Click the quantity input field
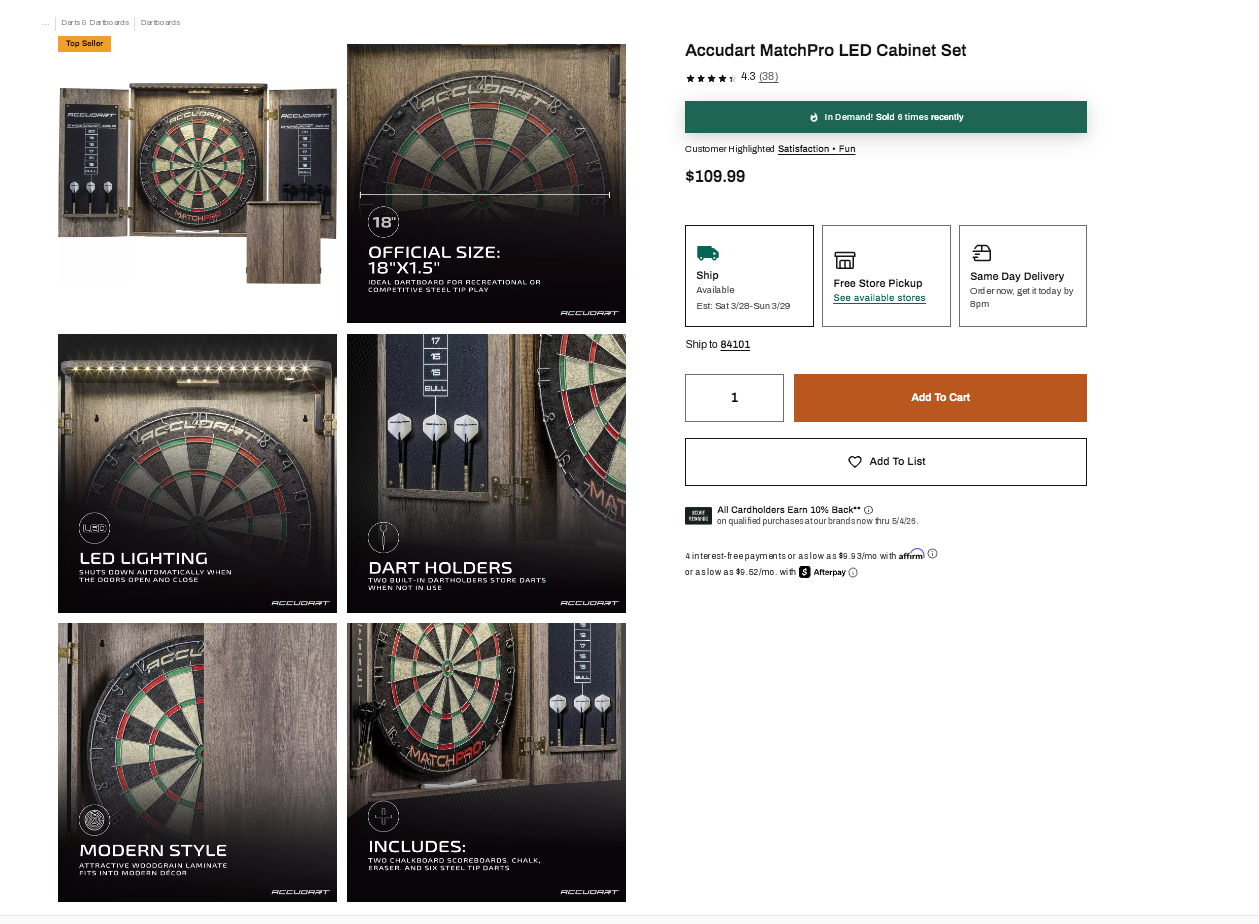The height and width of the screenshot is (924, 1259). coord(734,398)
